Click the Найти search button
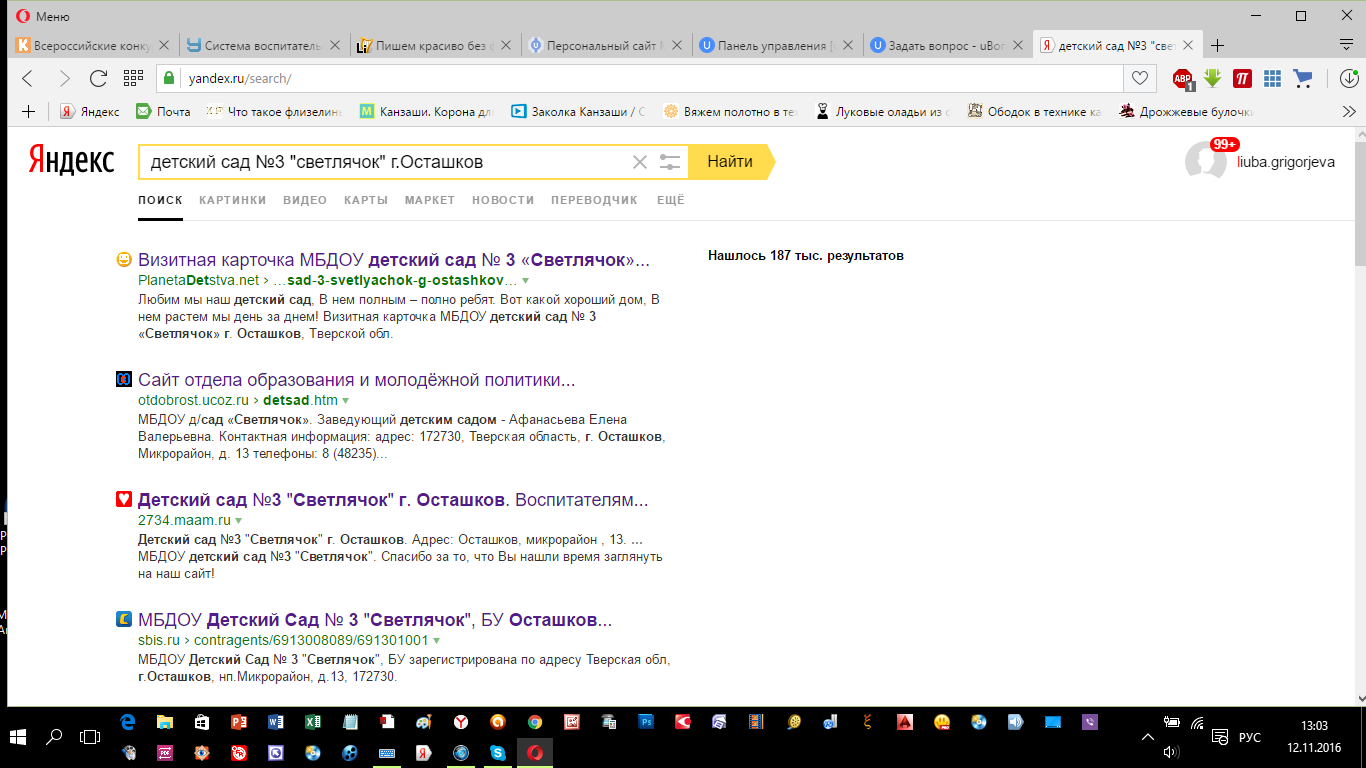 (730, 162)
